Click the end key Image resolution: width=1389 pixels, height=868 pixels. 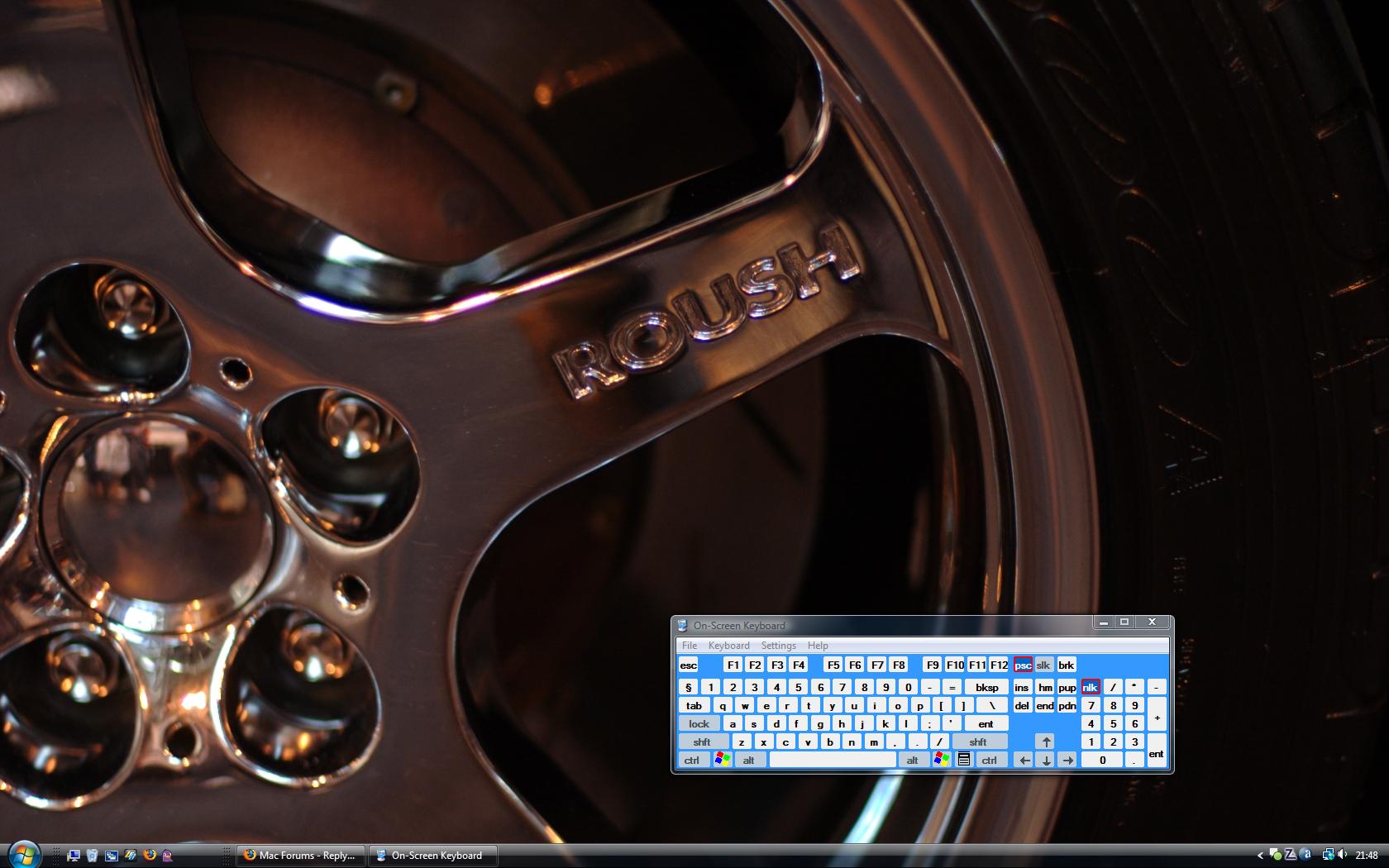(1045, 705)
